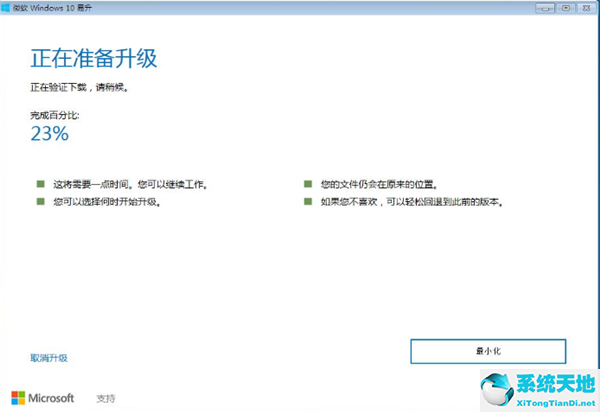
Task: Click the 最小化 button
Action: (x=488, y=351)
